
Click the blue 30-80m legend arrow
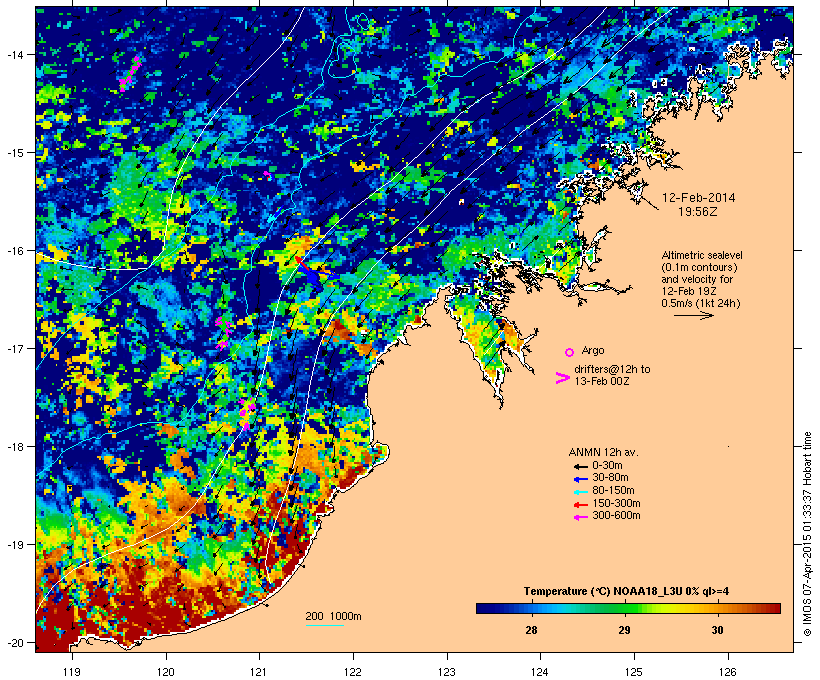[x=580, y=479]
